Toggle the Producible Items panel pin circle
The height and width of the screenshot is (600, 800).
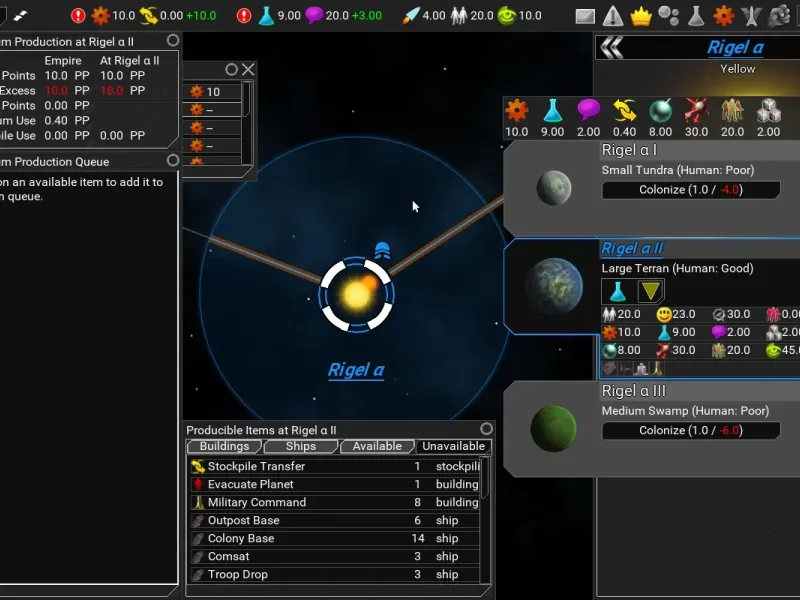point(486,429)
